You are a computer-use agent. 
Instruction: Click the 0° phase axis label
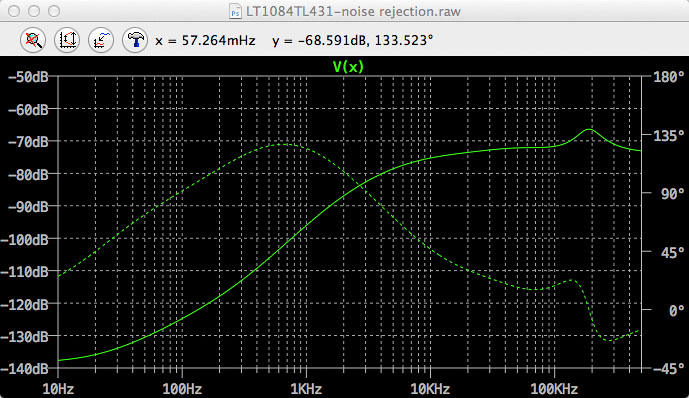[677, 311]
